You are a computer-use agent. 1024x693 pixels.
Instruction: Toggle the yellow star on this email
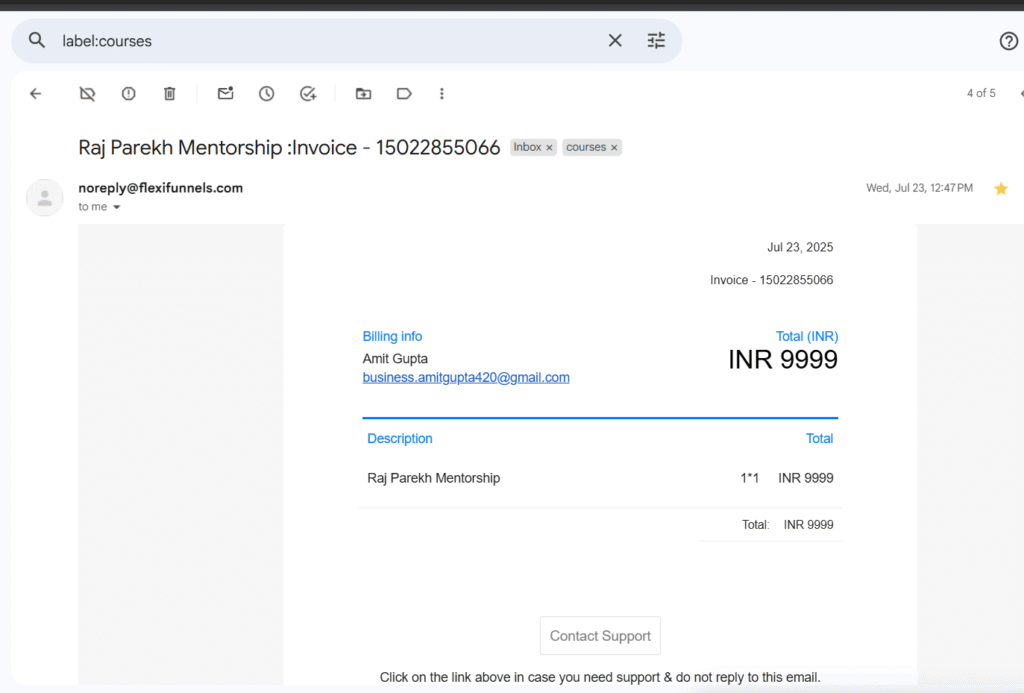click(1000, 189)
